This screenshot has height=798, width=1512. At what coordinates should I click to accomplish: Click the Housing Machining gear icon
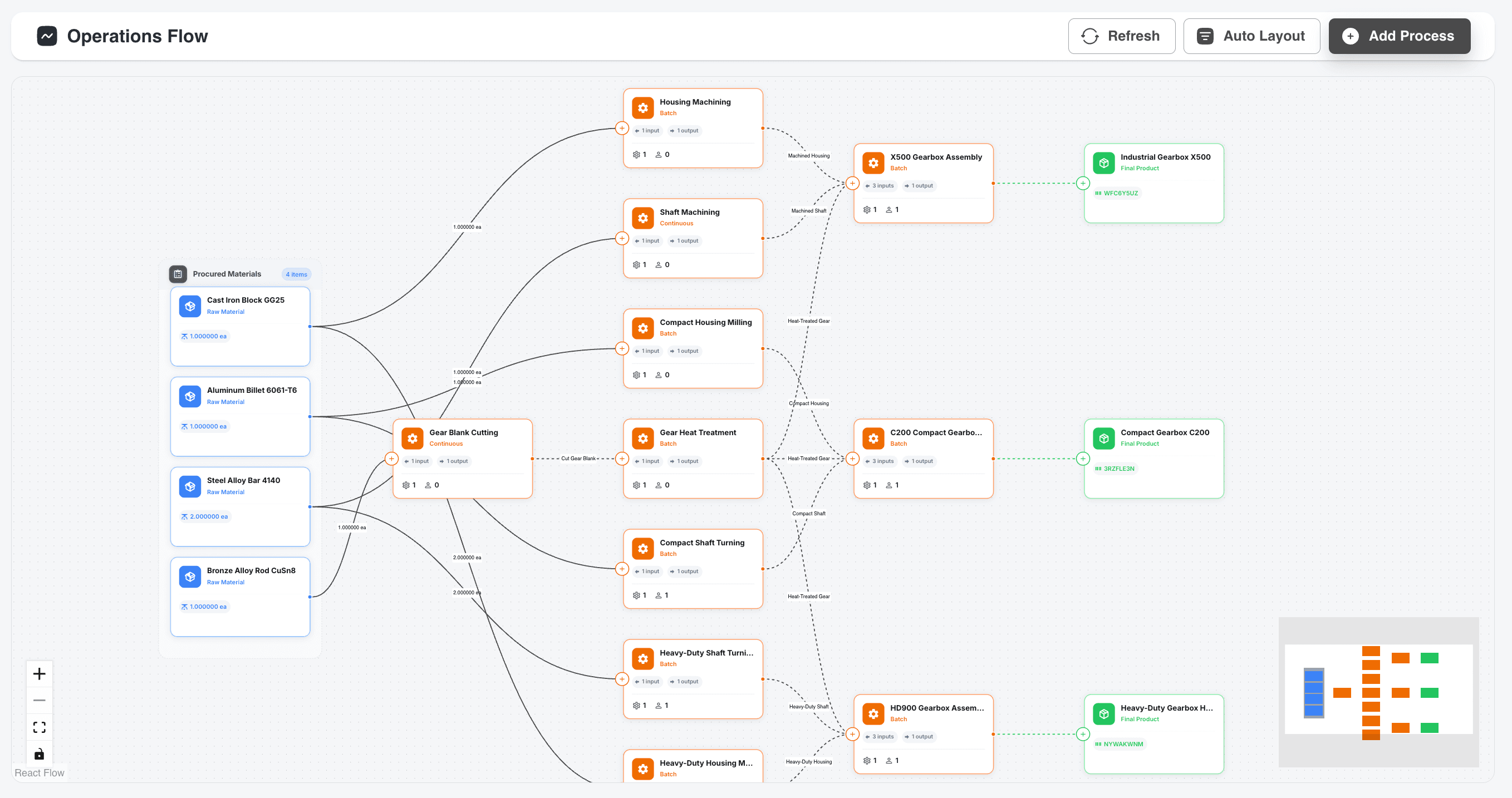643,108
